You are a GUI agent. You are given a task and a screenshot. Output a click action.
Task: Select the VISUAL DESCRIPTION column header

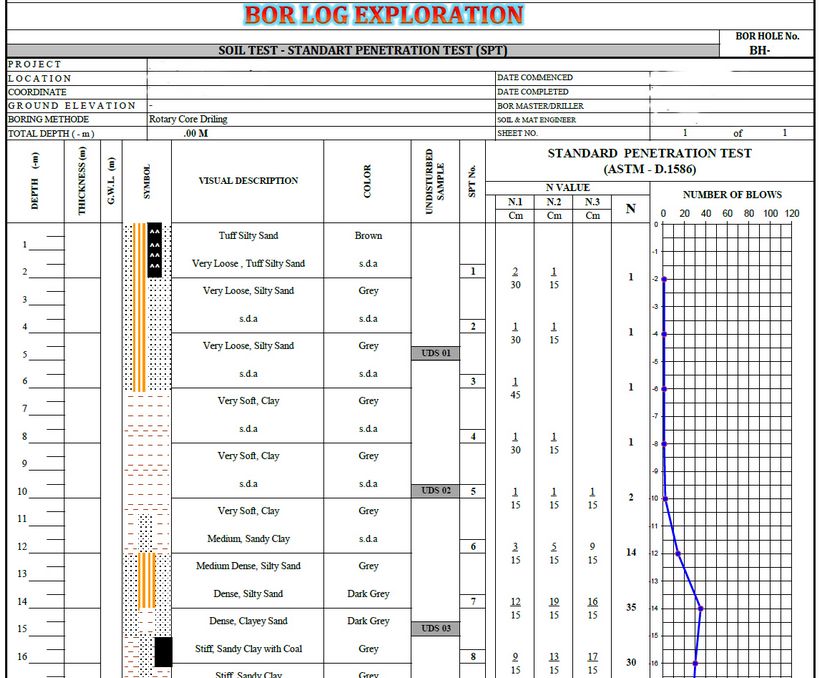click(x=248, y=181)
